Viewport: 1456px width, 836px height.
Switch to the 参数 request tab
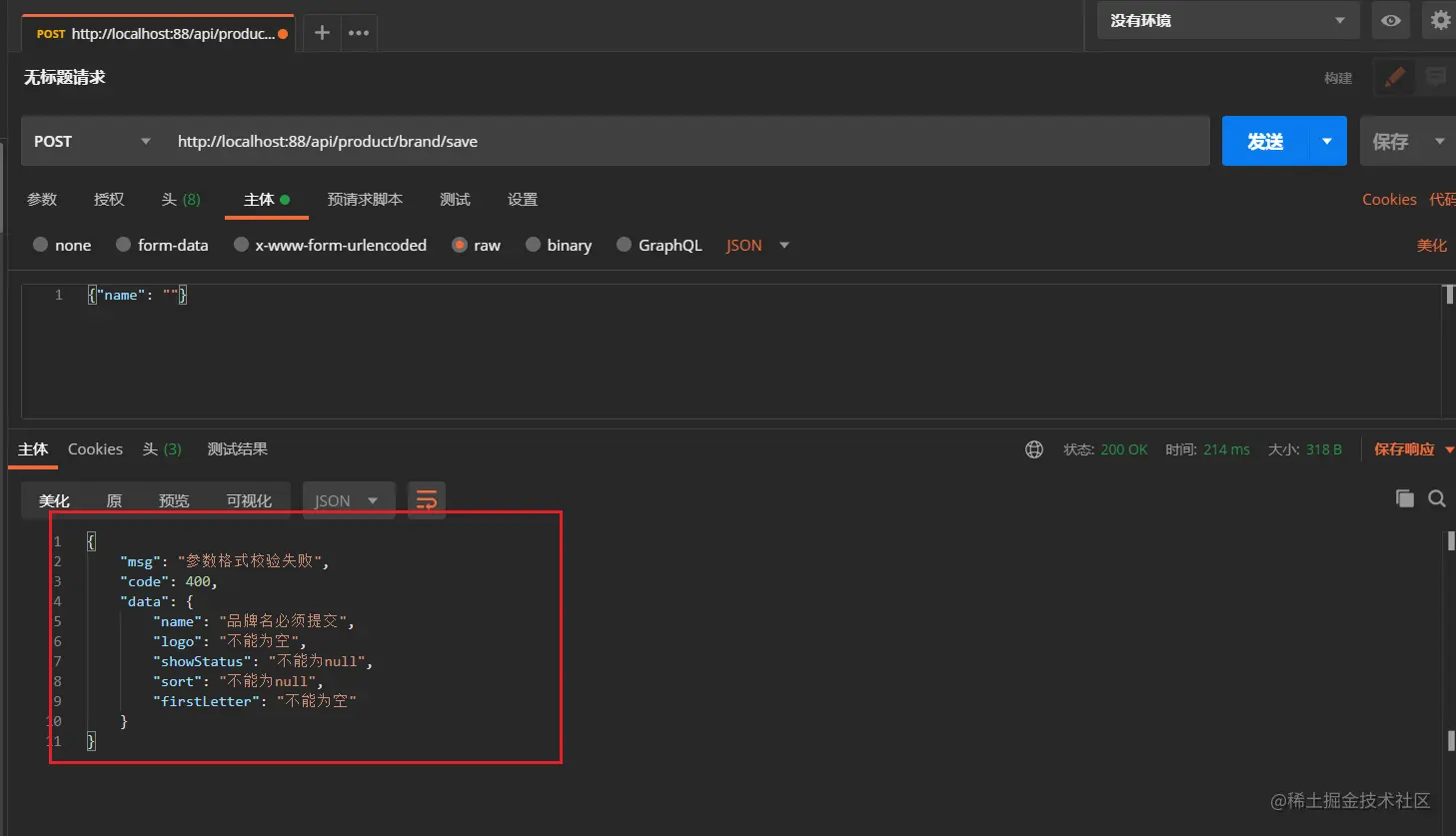click(42, 199)
